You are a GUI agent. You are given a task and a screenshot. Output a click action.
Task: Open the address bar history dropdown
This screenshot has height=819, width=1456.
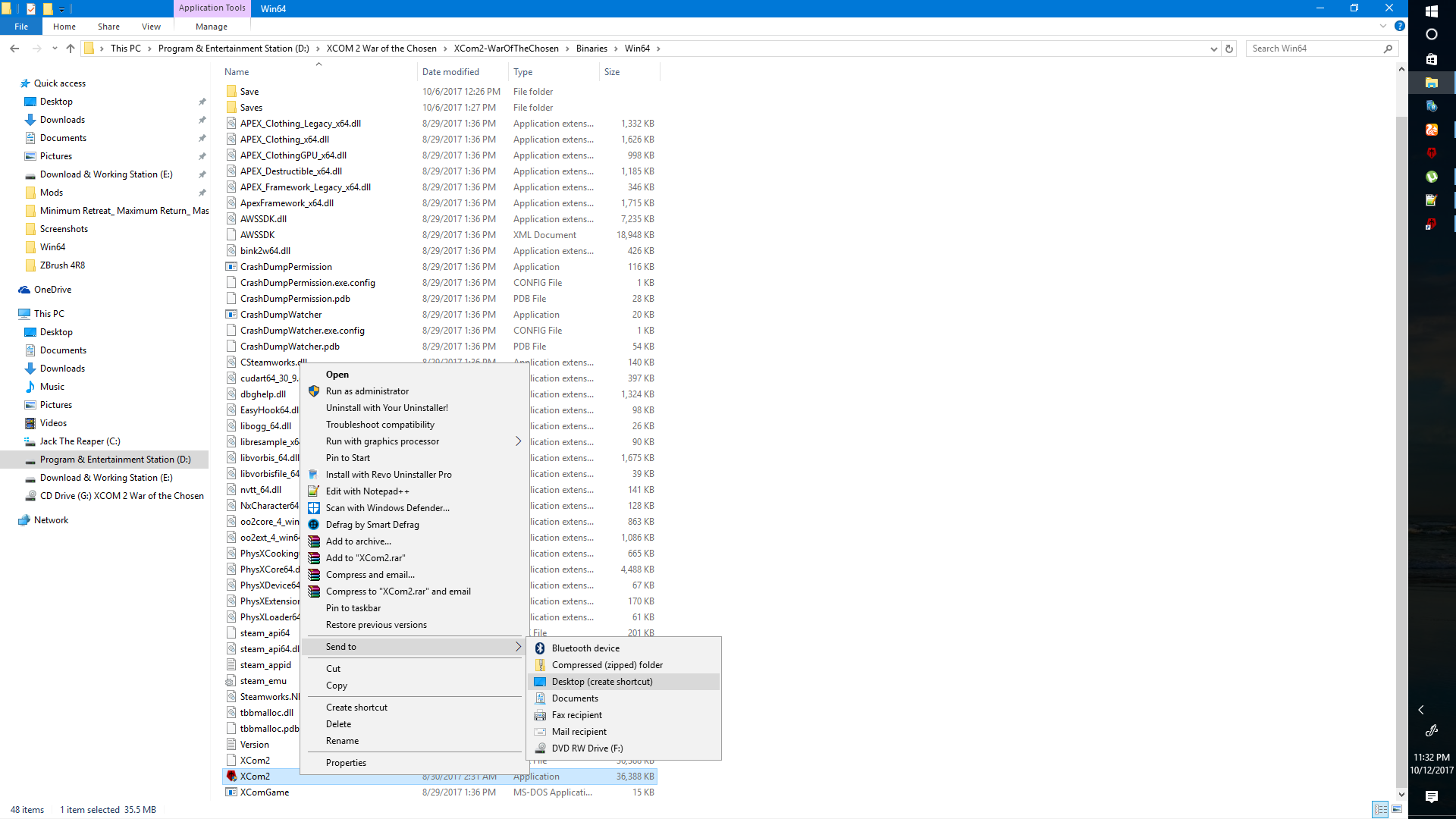1214,49
